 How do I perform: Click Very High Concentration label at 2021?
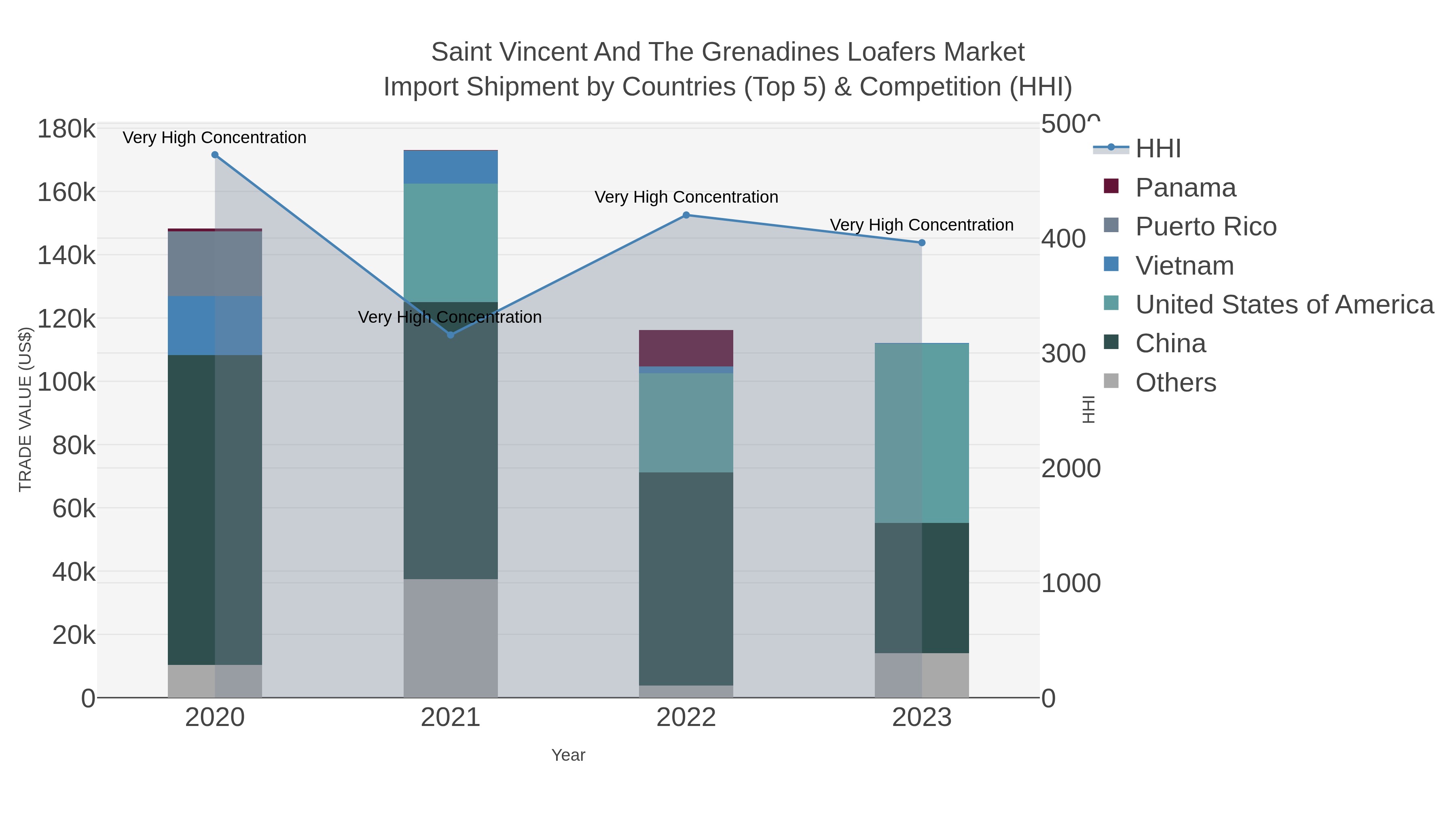pyautogui.click(x=450, y=317)
